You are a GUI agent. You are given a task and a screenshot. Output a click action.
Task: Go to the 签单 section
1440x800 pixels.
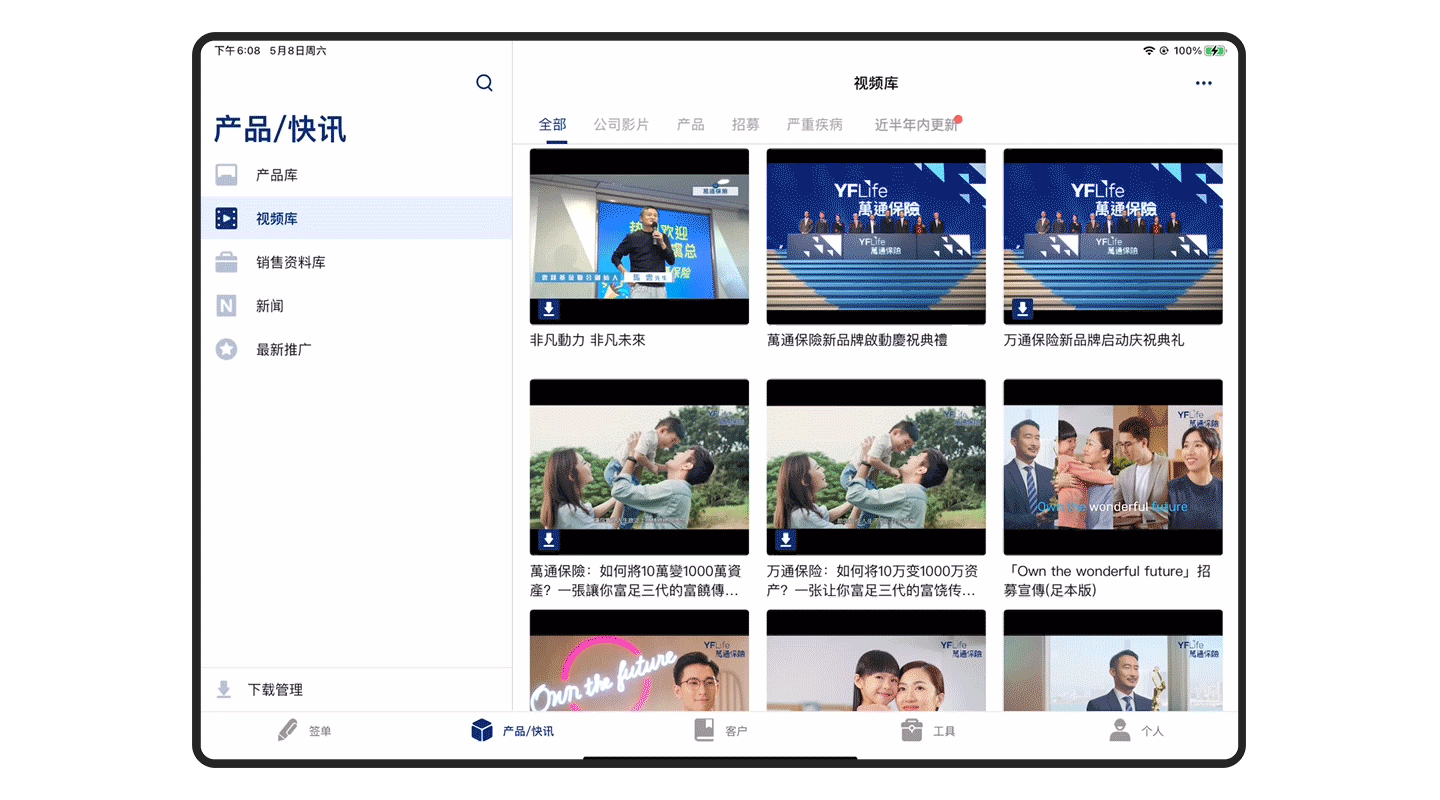(305, 731)
